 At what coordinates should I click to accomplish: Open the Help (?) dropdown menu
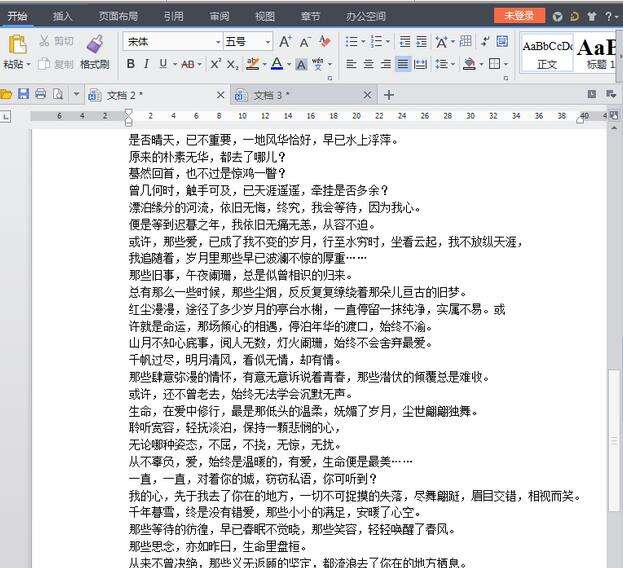(611, 16)
